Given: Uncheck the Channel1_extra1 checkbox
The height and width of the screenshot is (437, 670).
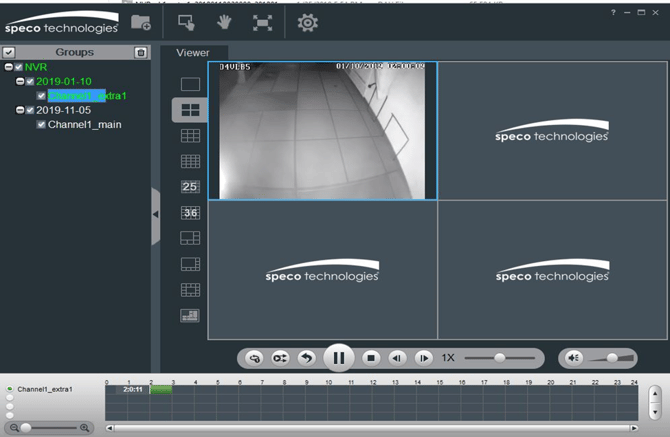Looking at the screenshot, I should point(41,96).
